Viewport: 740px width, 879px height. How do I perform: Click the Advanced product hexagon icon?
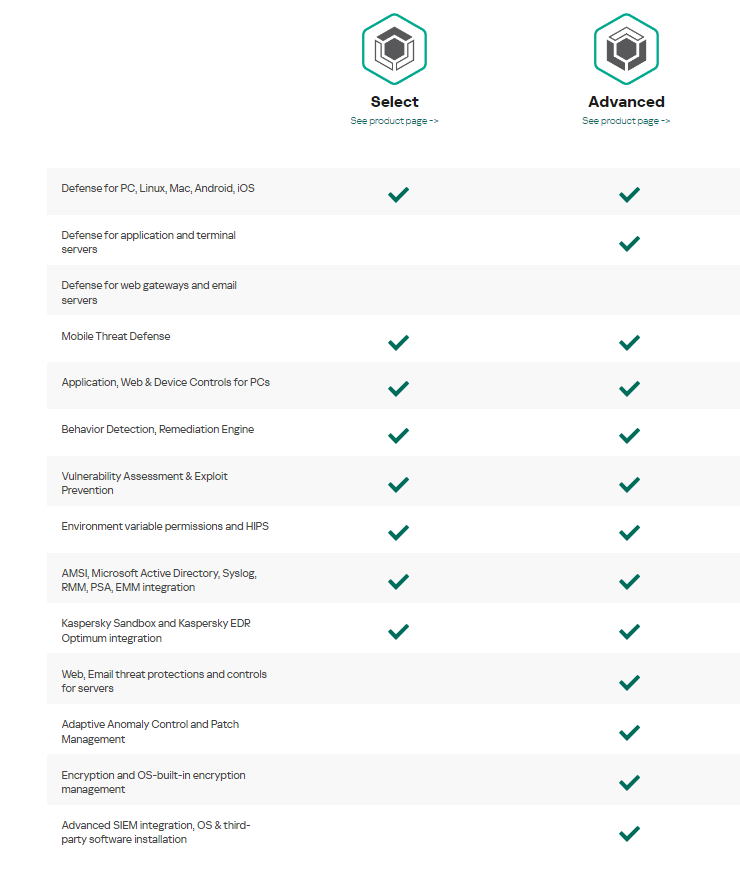coord(626,49)
